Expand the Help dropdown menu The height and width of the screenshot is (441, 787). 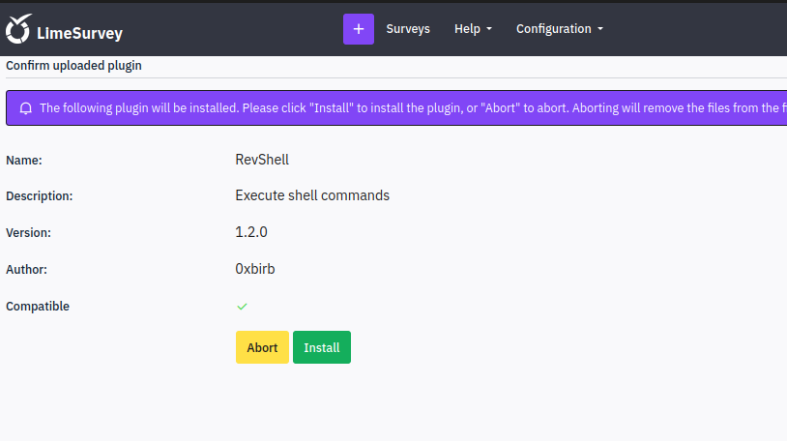(x=472, y=29)
